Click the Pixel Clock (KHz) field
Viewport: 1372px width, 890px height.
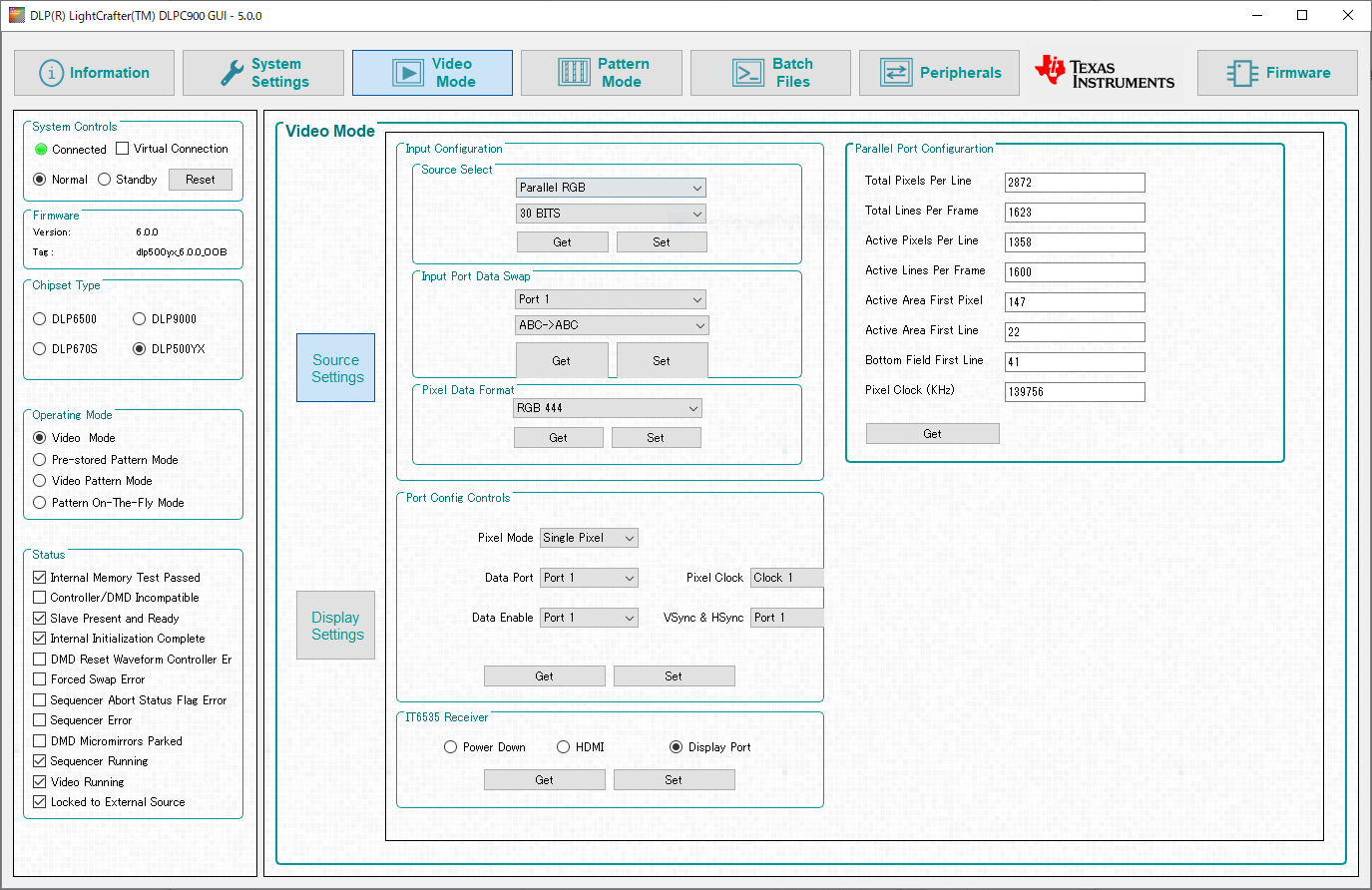pyautogui.click(x=1075, y=392)
